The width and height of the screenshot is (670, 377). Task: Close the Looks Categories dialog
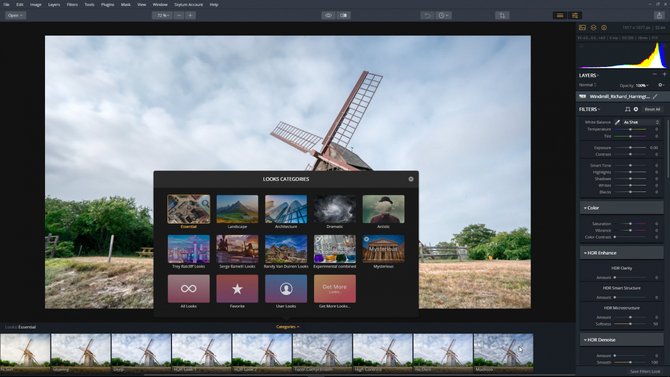411,179
